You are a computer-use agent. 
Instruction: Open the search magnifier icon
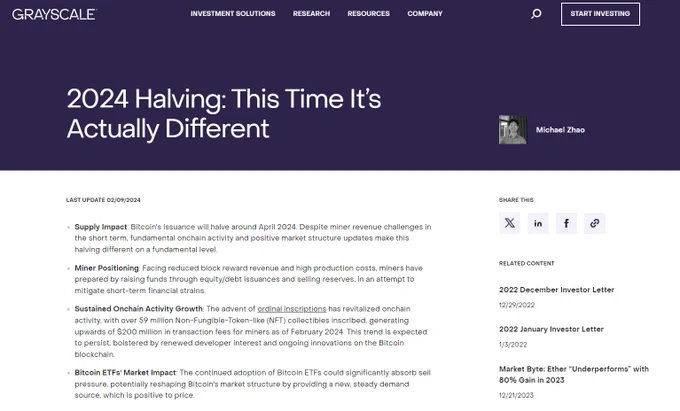coord(536,14)
